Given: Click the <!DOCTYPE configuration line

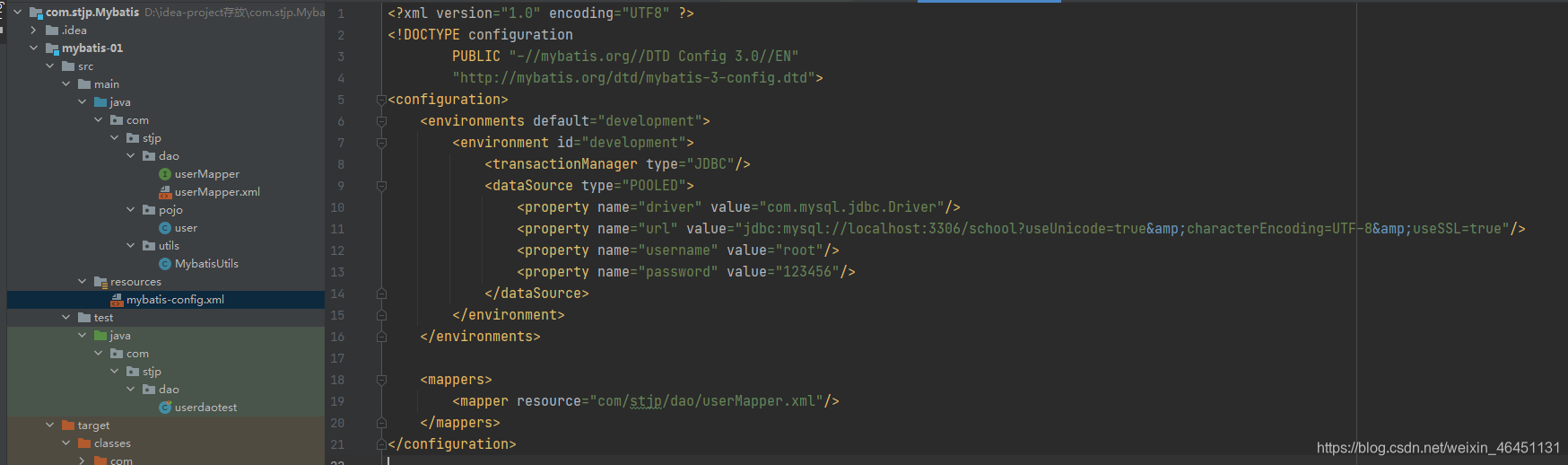Looking at the screenshot, I should point(480,35).
